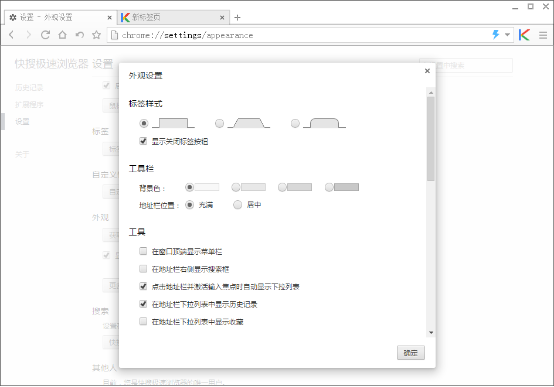554x387 pixels.
Task: Open a new tab with the plus button
Action: click(237, 17)
